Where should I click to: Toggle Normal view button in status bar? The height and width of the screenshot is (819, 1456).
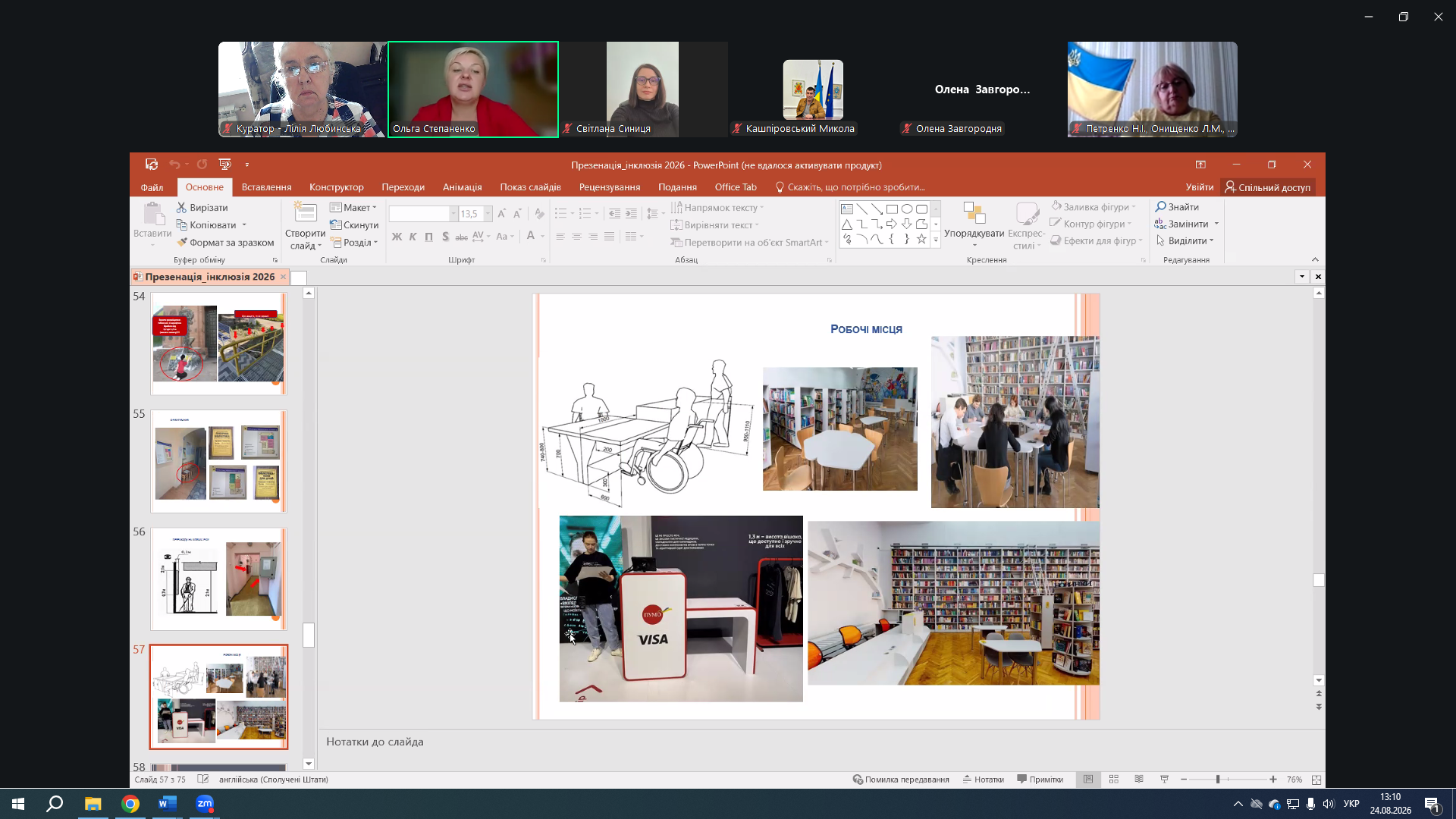[1088, 780]
